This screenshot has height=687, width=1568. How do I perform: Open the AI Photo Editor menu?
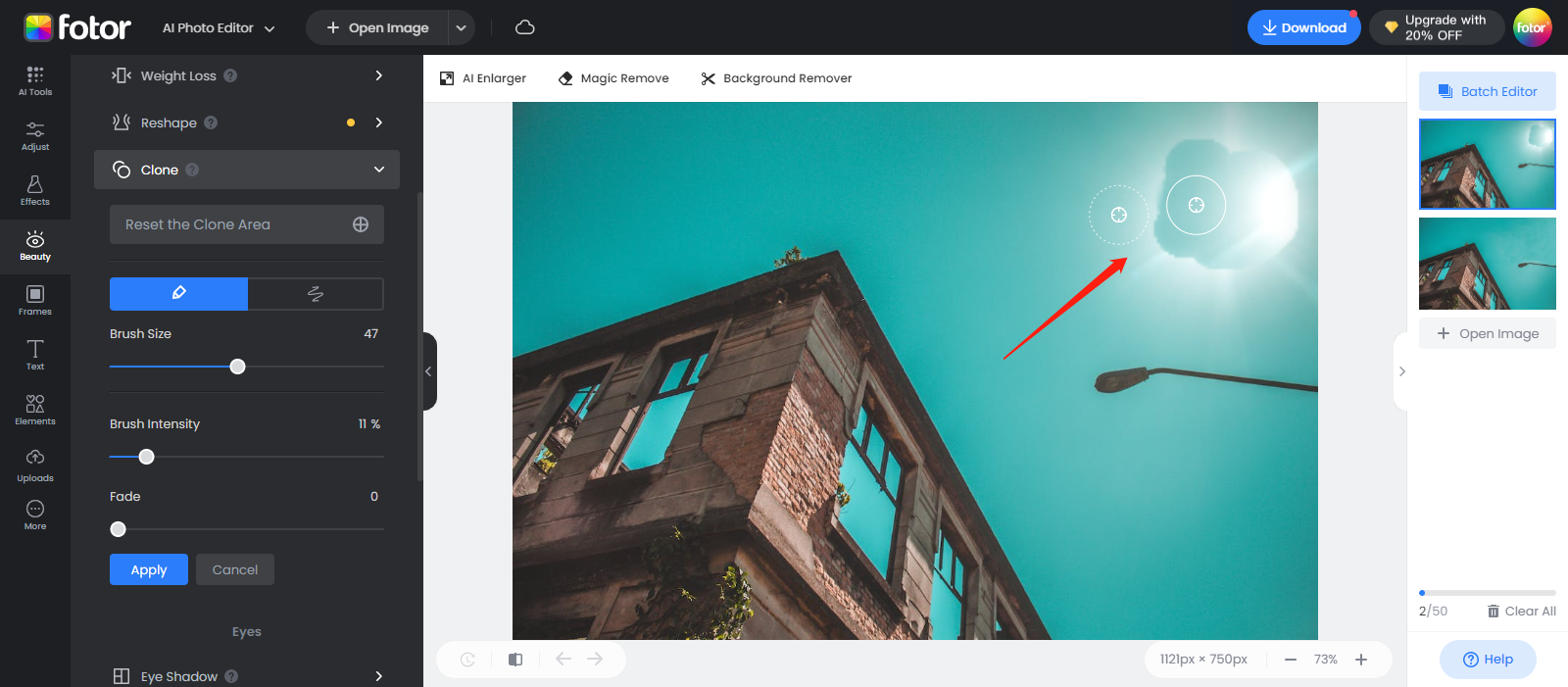point(218,27)
